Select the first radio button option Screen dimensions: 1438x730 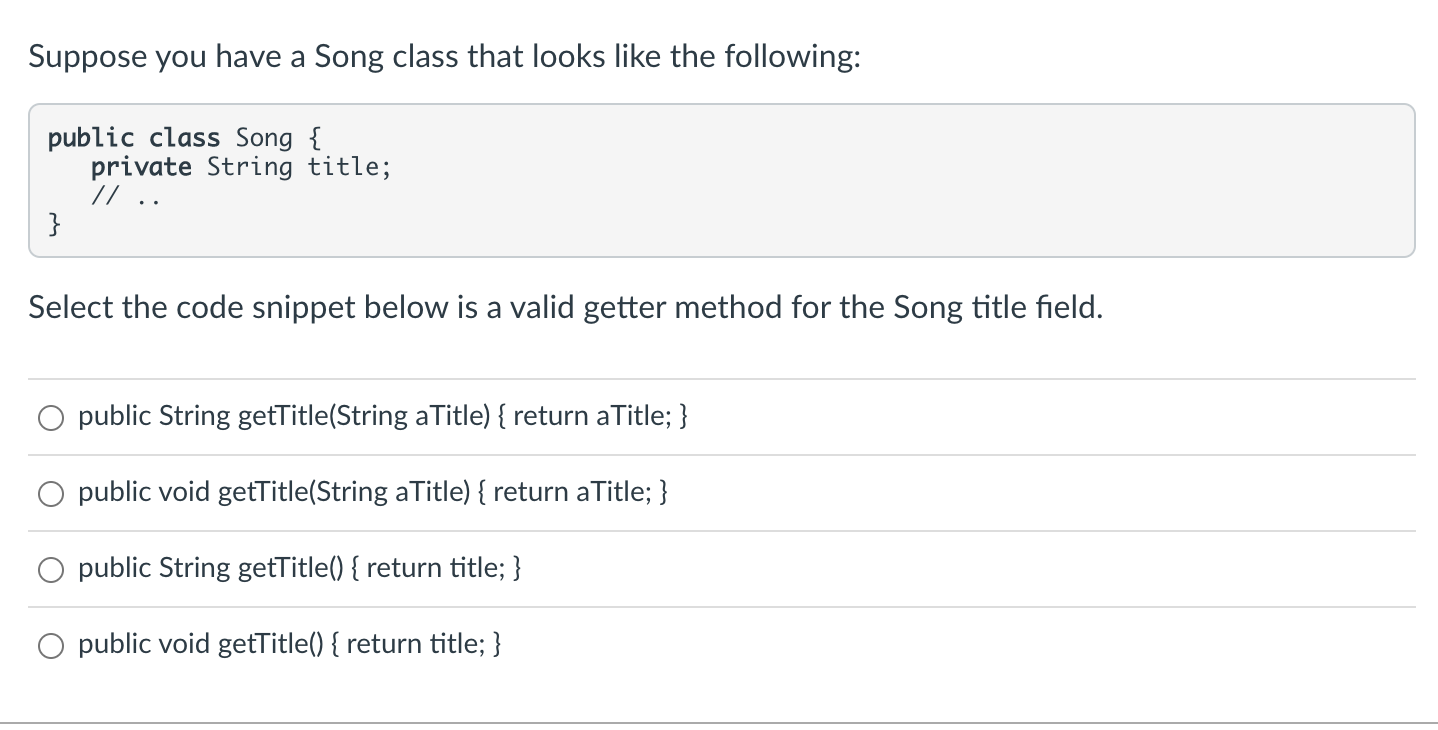(x=51, y=417)
